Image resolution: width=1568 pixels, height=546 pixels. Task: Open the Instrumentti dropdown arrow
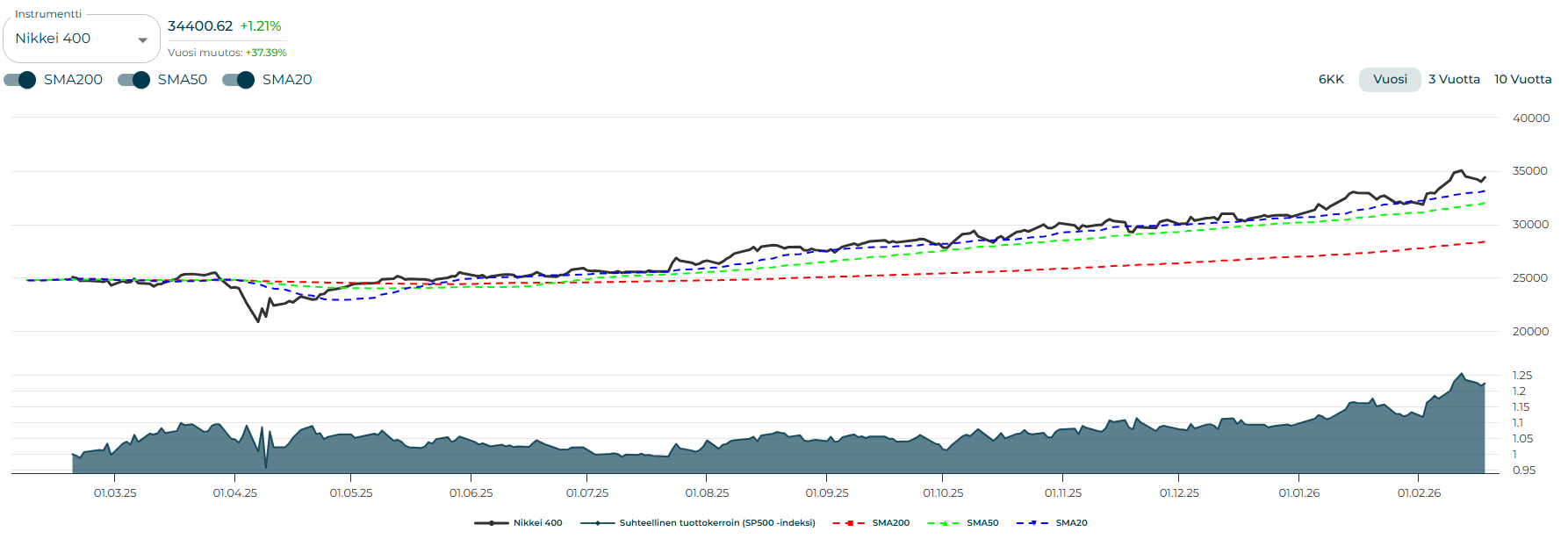coord(142,40)
